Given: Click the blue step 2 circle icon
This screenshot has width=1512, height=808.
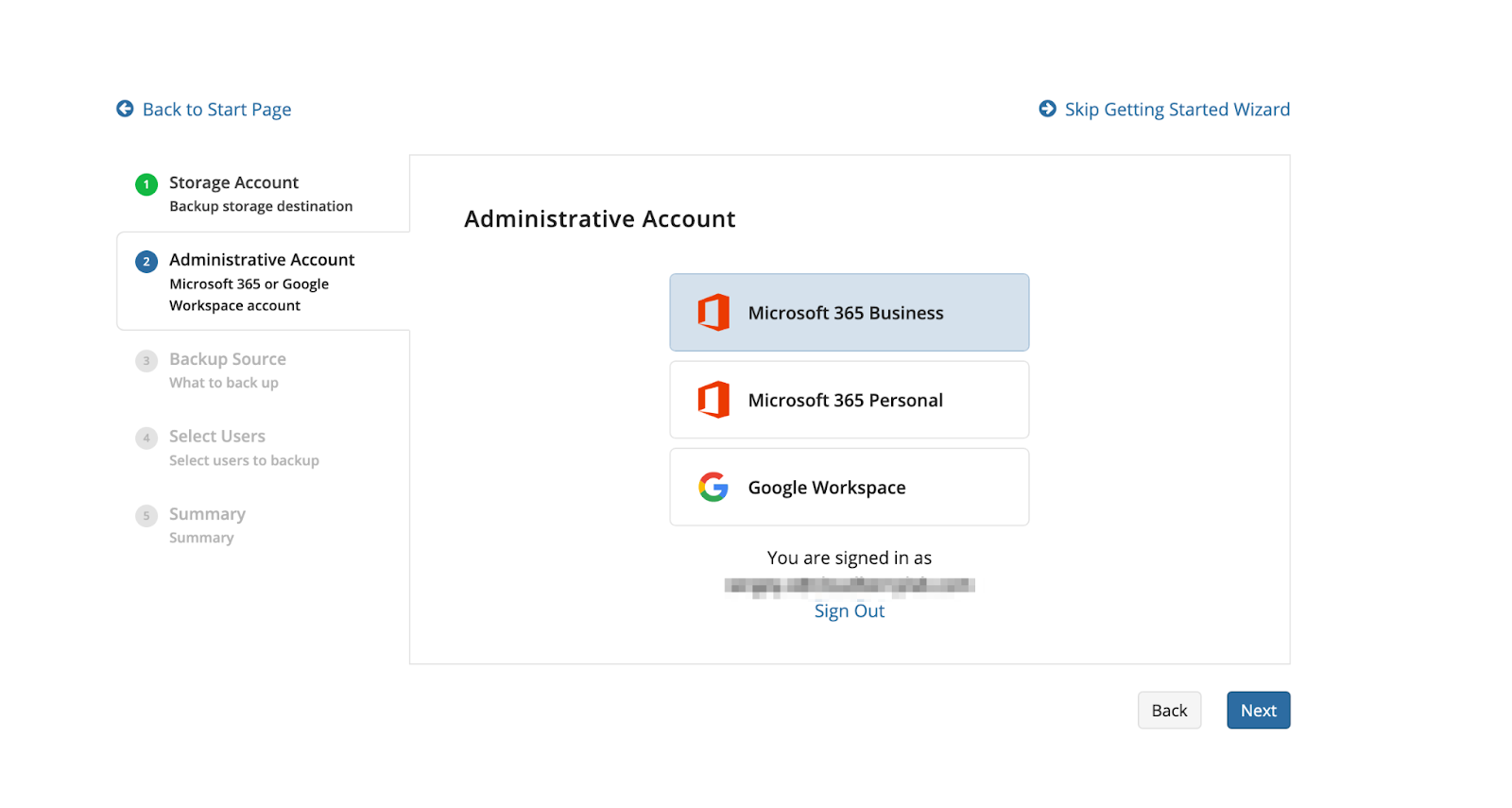Looking at the screenshot, I should click(x=146, y=262).
